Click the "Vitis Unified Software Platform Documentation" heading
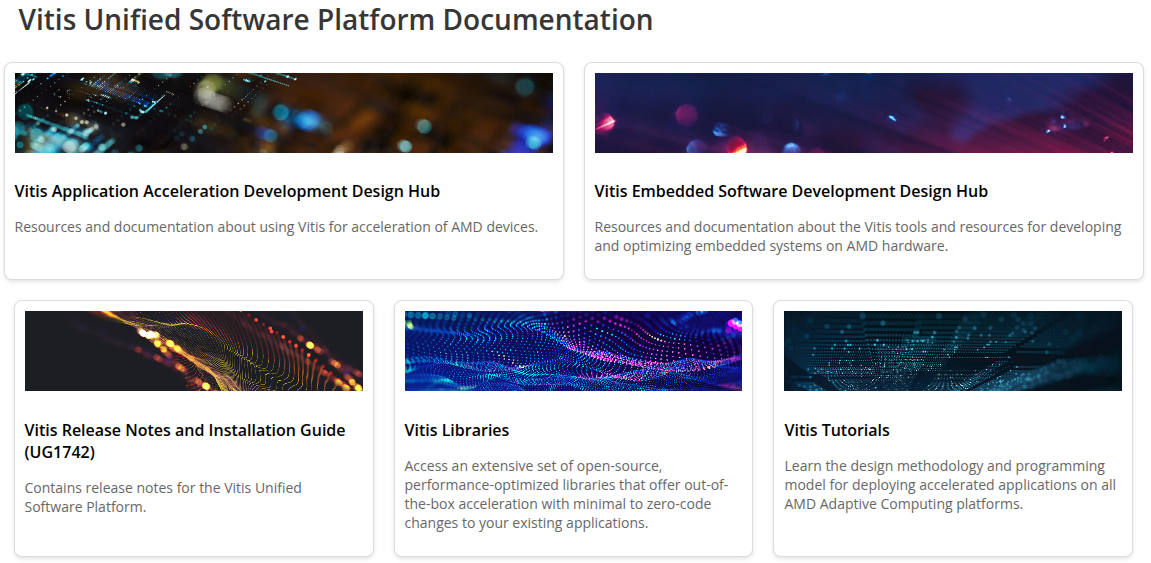1151x563 pixels. (335, 20)
